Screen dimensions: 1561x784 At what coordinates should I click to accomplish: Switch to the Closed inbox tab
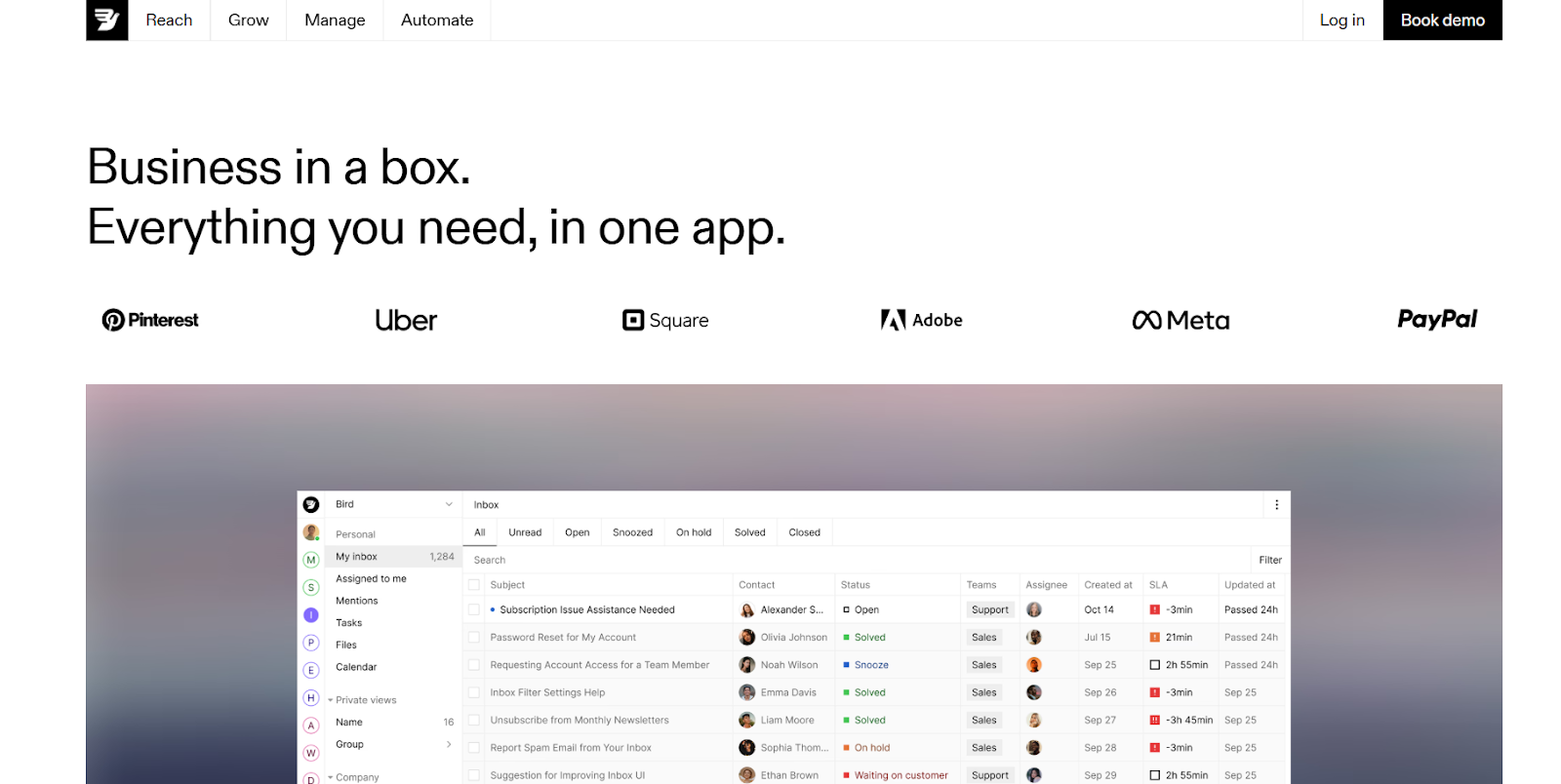tap(804, 532)
